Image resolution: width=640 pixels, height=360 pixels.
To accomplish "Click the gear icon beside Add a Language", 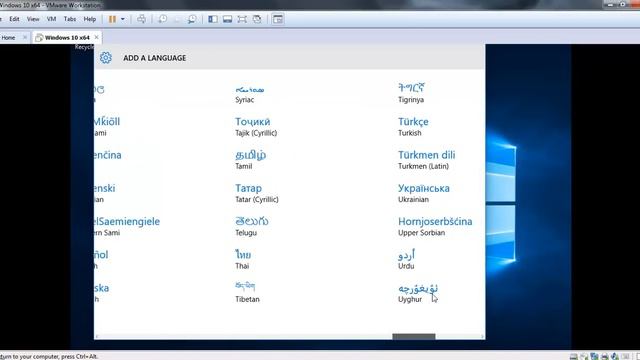I will pyautogui.click(x=106, y=58).
